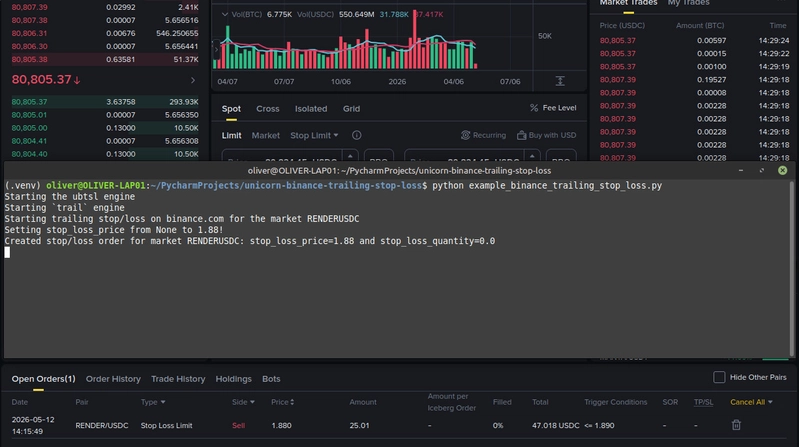Open the Cancel All dropdown

pyautogui.click(x=751, y=402)
